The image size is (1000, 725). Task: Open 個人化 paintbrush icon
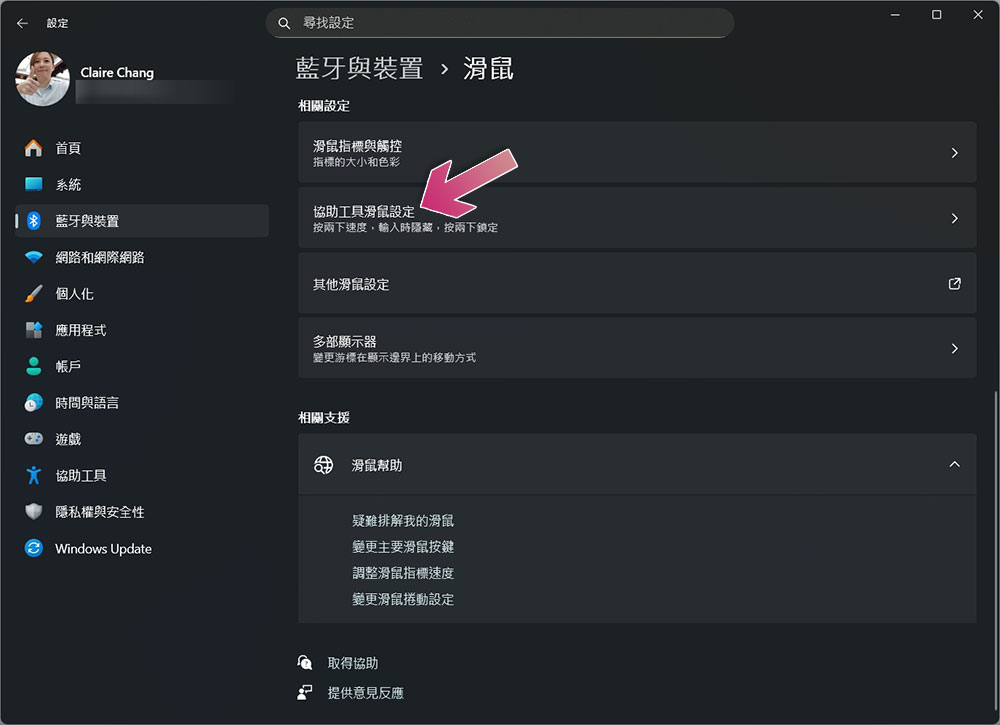click(x=33, y=293)
